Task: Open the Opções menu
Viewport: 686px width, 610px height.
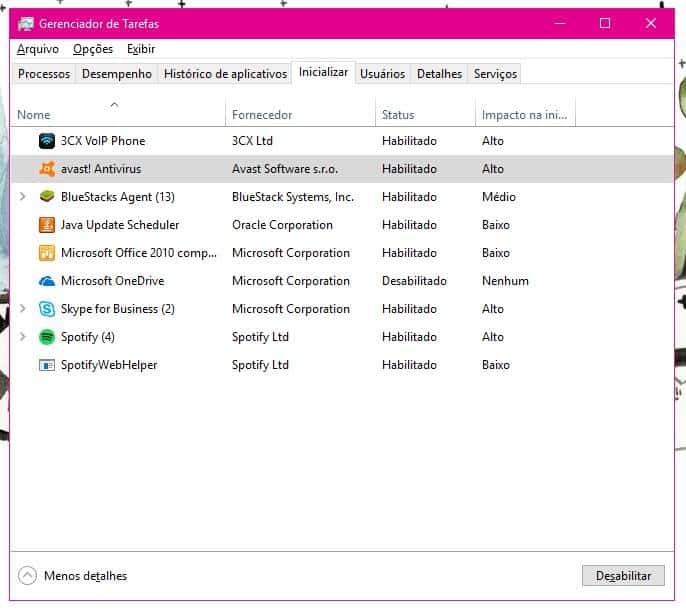Action: (x=93, y=49)
